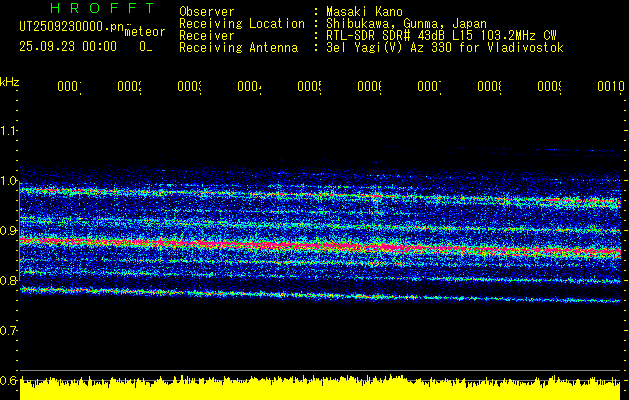
Task: Click time marker 0006 on timeline
Action: tap(369, 86)
